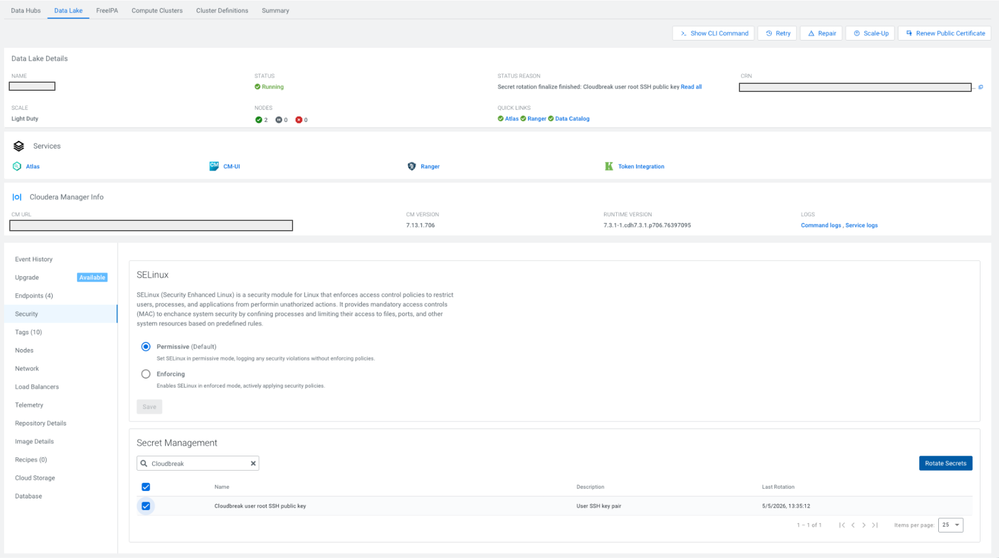Switch to the Compute Clusters tab
999x558 pixels.
[157, 11]
